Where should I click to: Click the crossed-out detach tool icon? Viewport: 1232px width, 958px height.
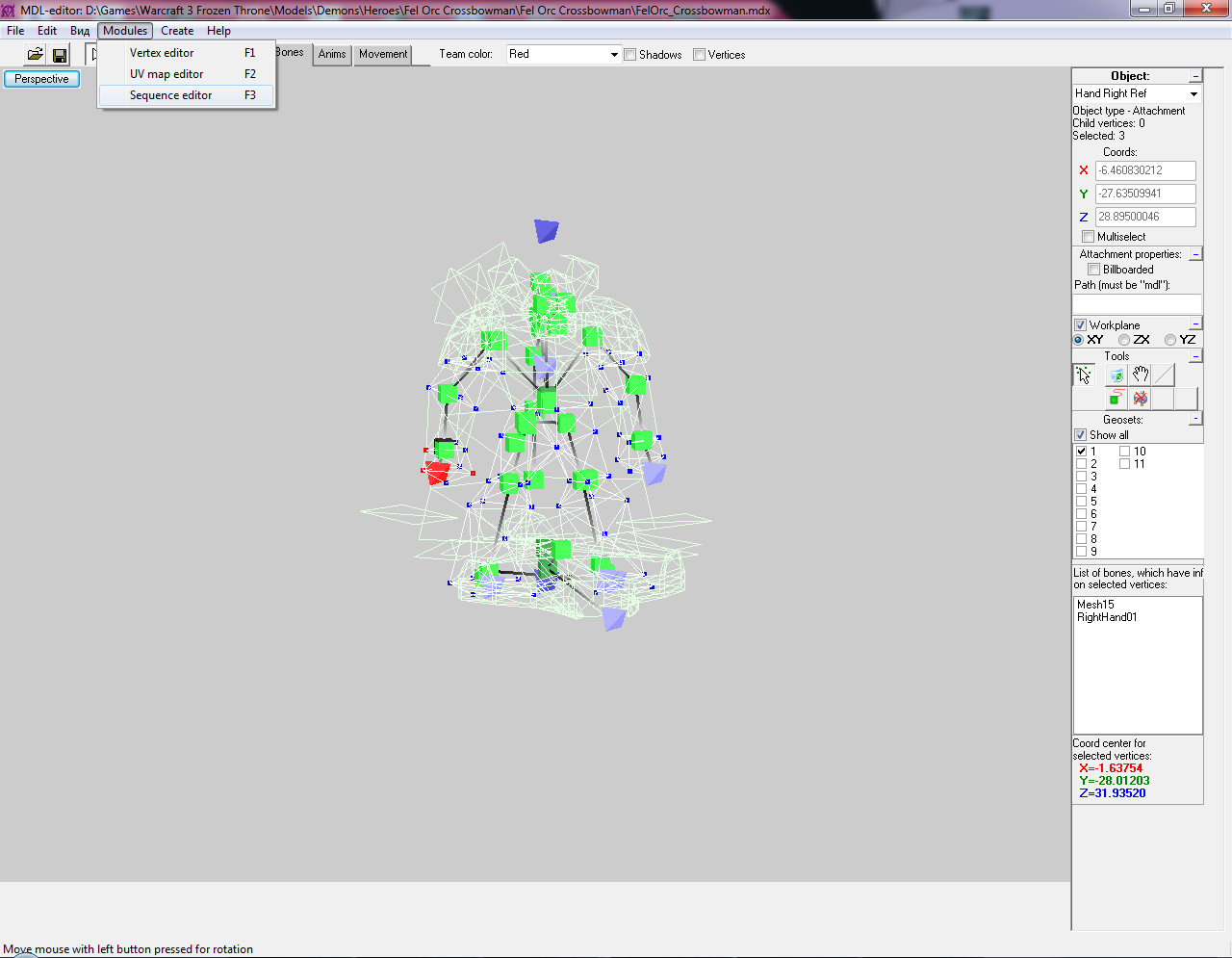pos(1141,399)
